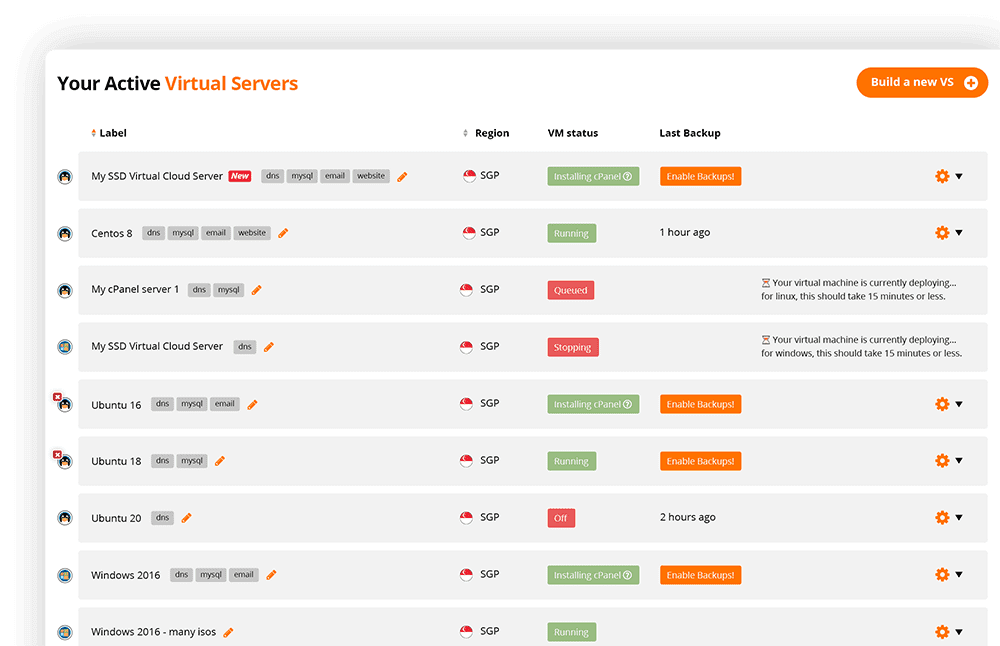Screen dimensions: 1000x646
Task: Click the edit pencil for Windows 2016 - many isos
Action: (x=228, y=632)
